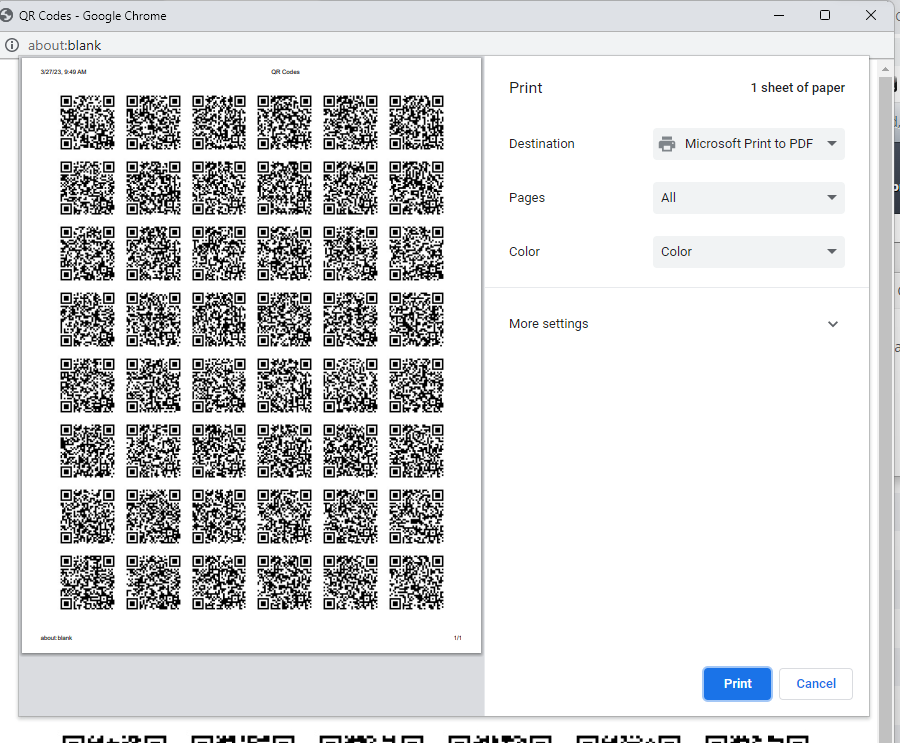
Task: Open the Destination dropdown showing Microsoft Print to PDF
Action: coord(748,144)
